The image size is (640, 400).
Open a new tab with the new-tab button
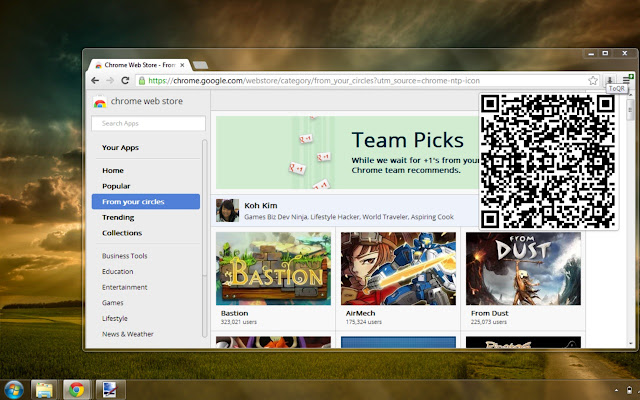click(200, 65)
